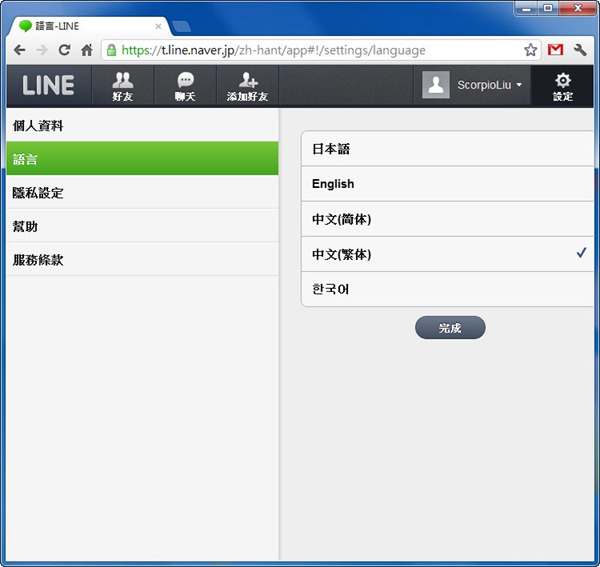600x567 pixels.
Task: Choose 日本語 as the language
Action: point(448,149)
